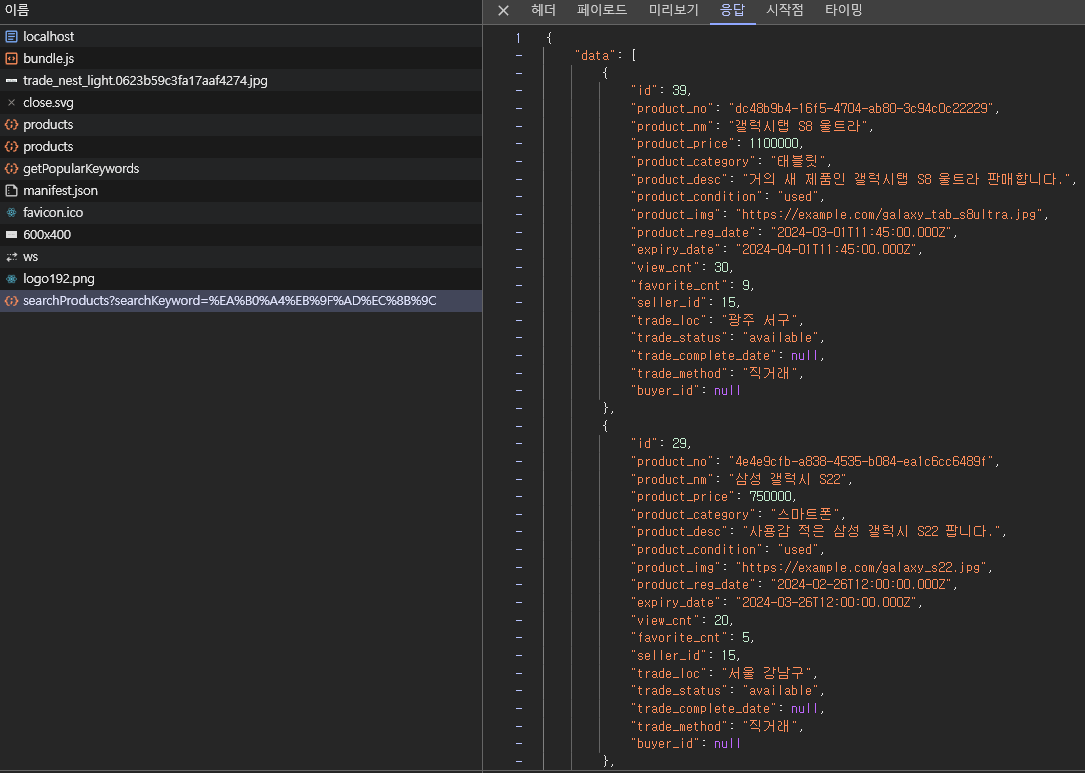Click product_no value starting 4e4e9cfb
Viewport: 1085px width, 773px height.
(860, 462)
